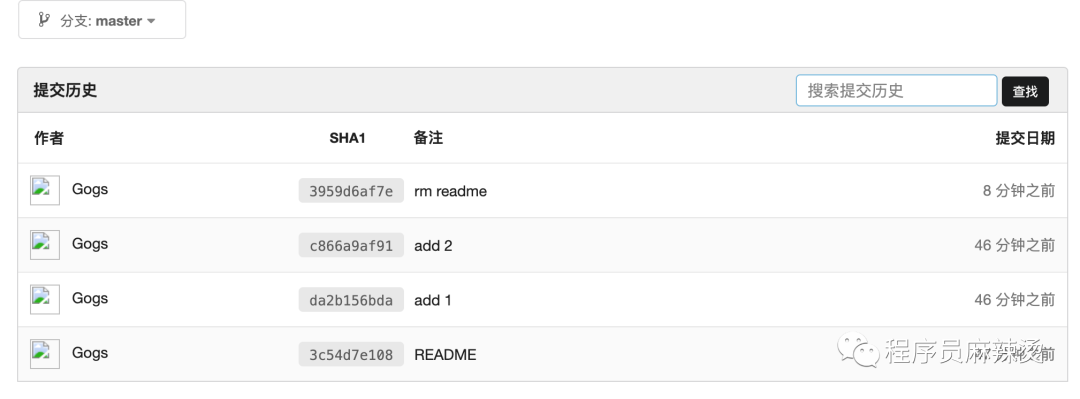The image size is (1080, 399).
Task: Open the master branch dropdown
Action: 102,20
